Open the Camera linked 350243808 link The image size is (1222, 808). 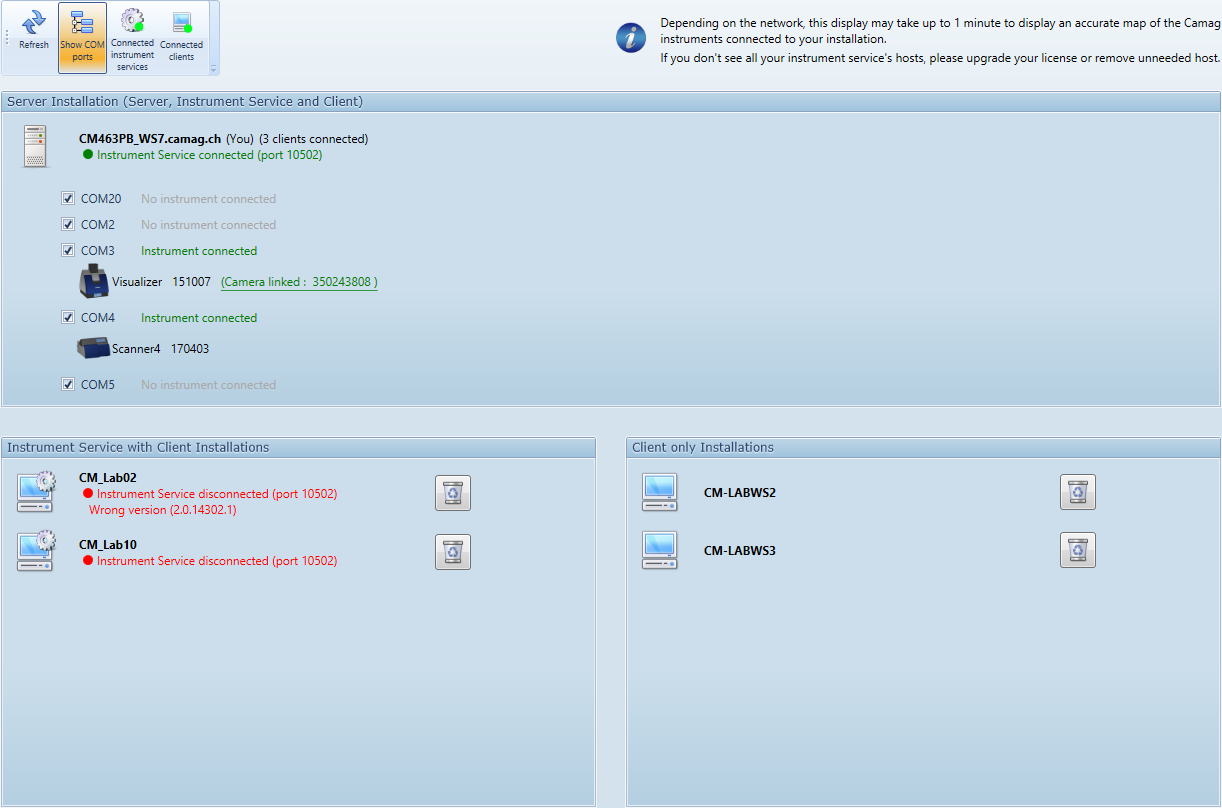coord(299,282)
